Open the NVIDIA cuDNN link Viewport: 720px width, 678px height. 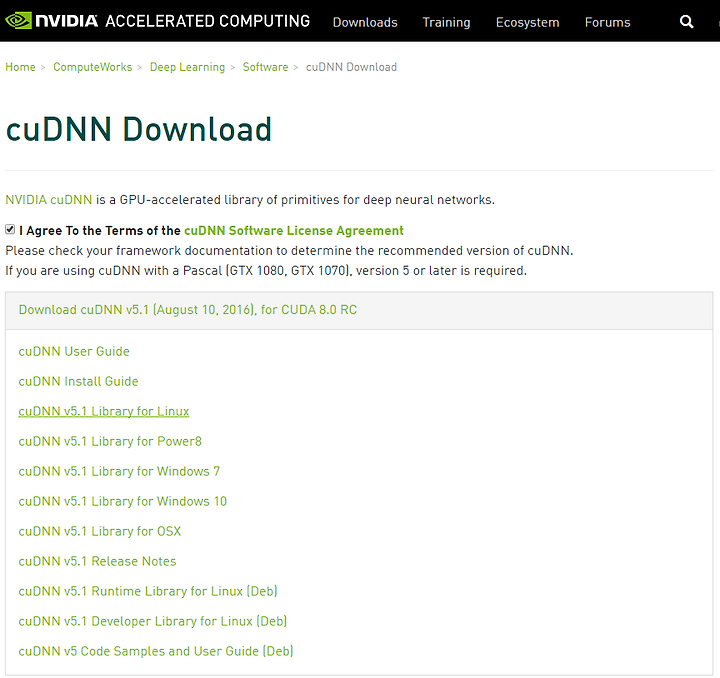click(49, 200)
